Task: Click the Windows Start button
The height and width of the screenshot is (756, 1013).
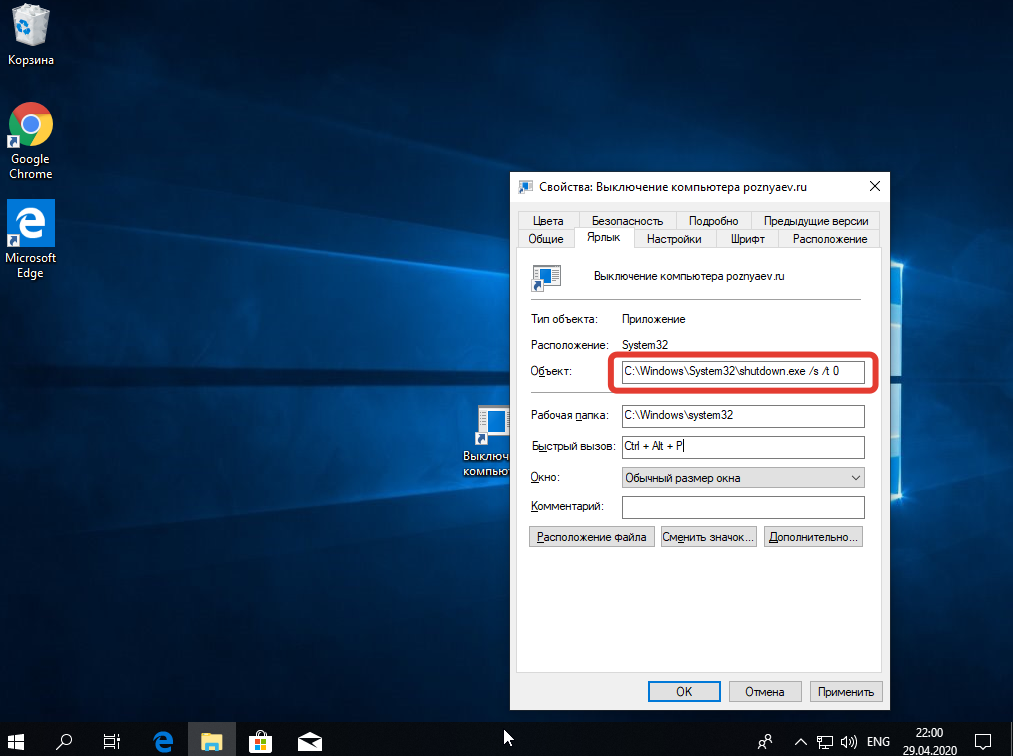Action: tap(19, 741)
